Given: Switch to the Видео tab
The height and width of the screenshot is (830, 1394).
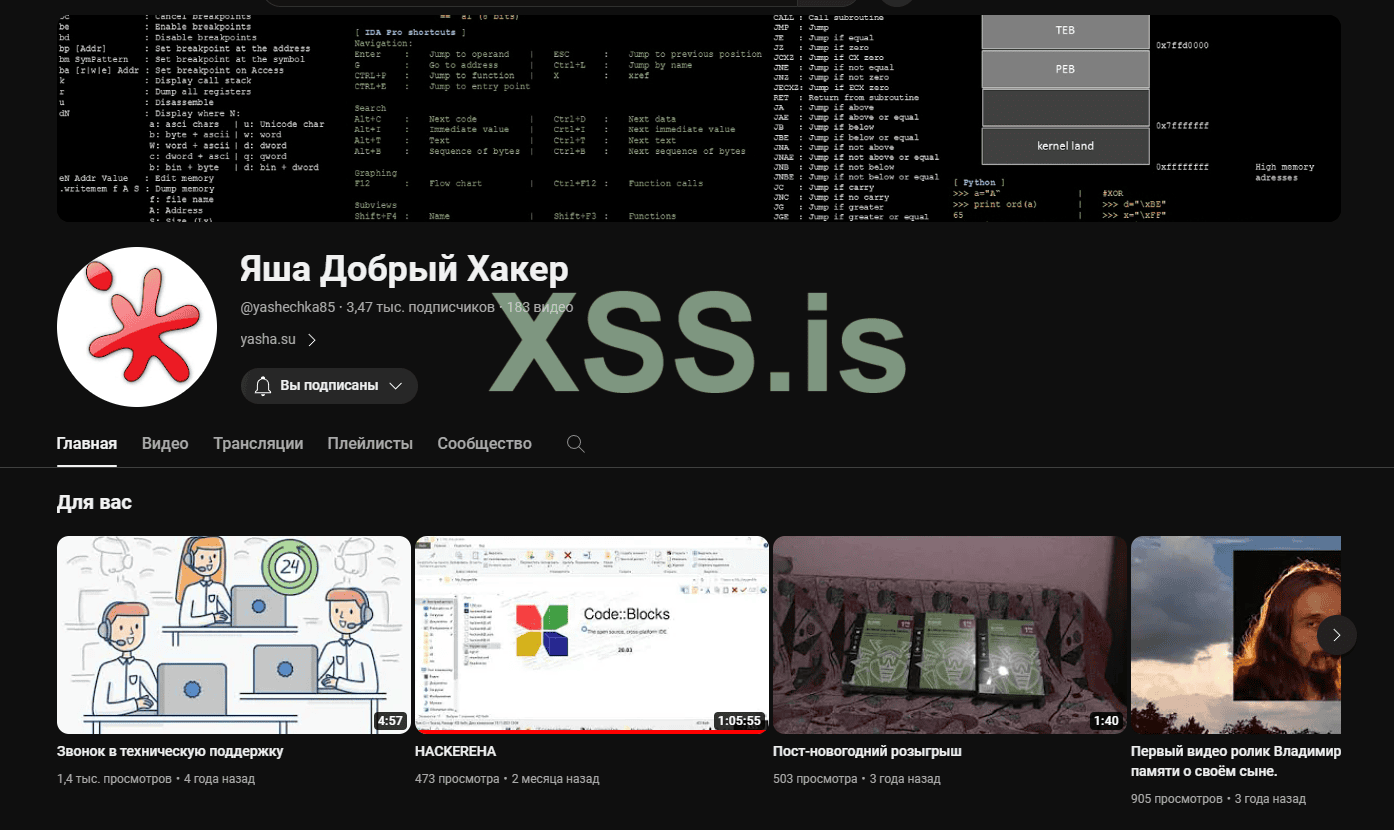Looking at the screenshot, I should pyautogui.click(x=165, y=443).
